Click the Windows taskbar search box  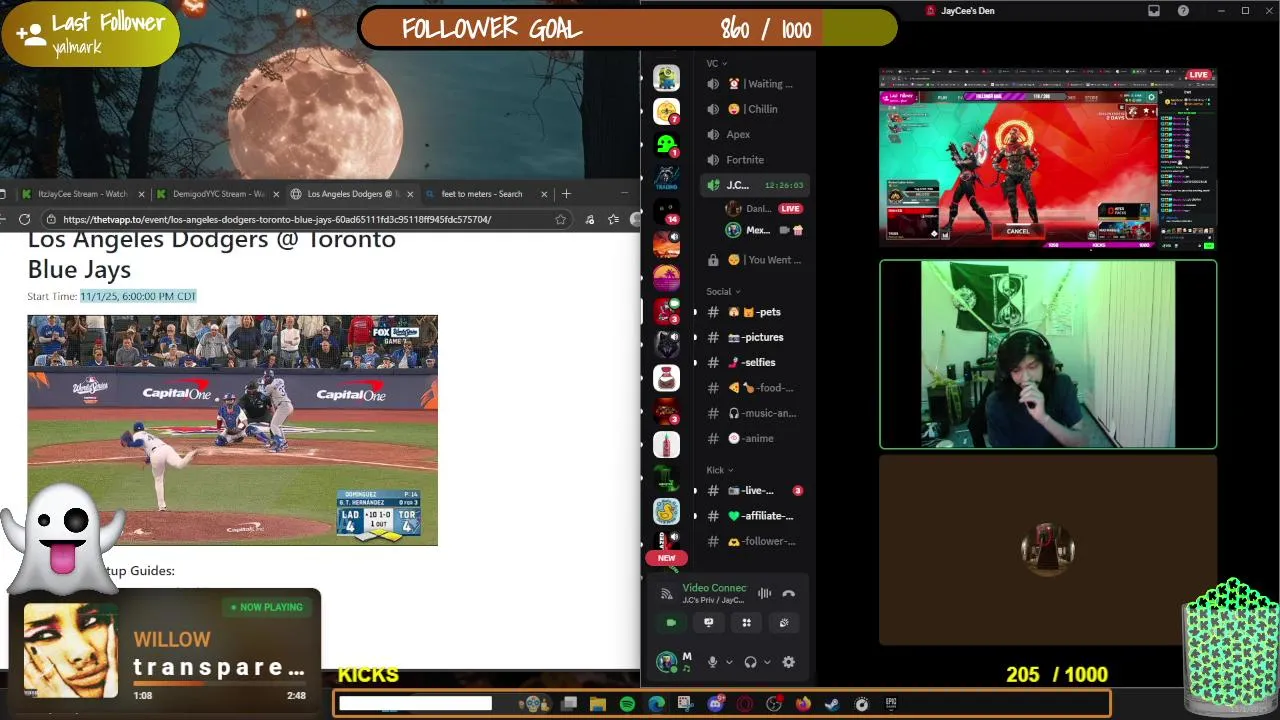point(415,704)
